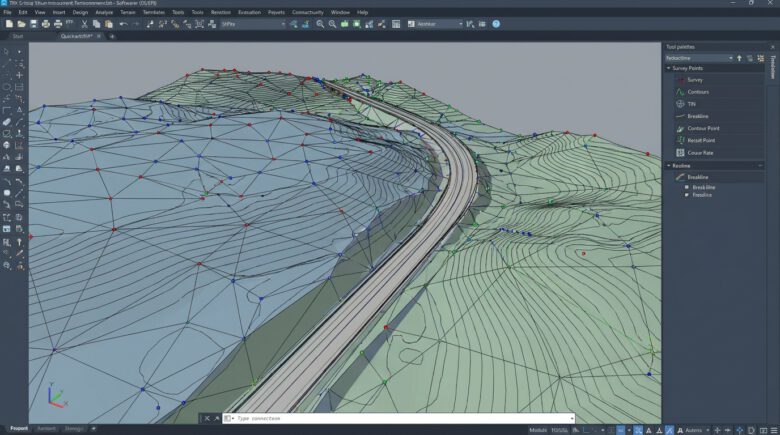Click the eraser tool in left toolbar

tap(6, 122)
